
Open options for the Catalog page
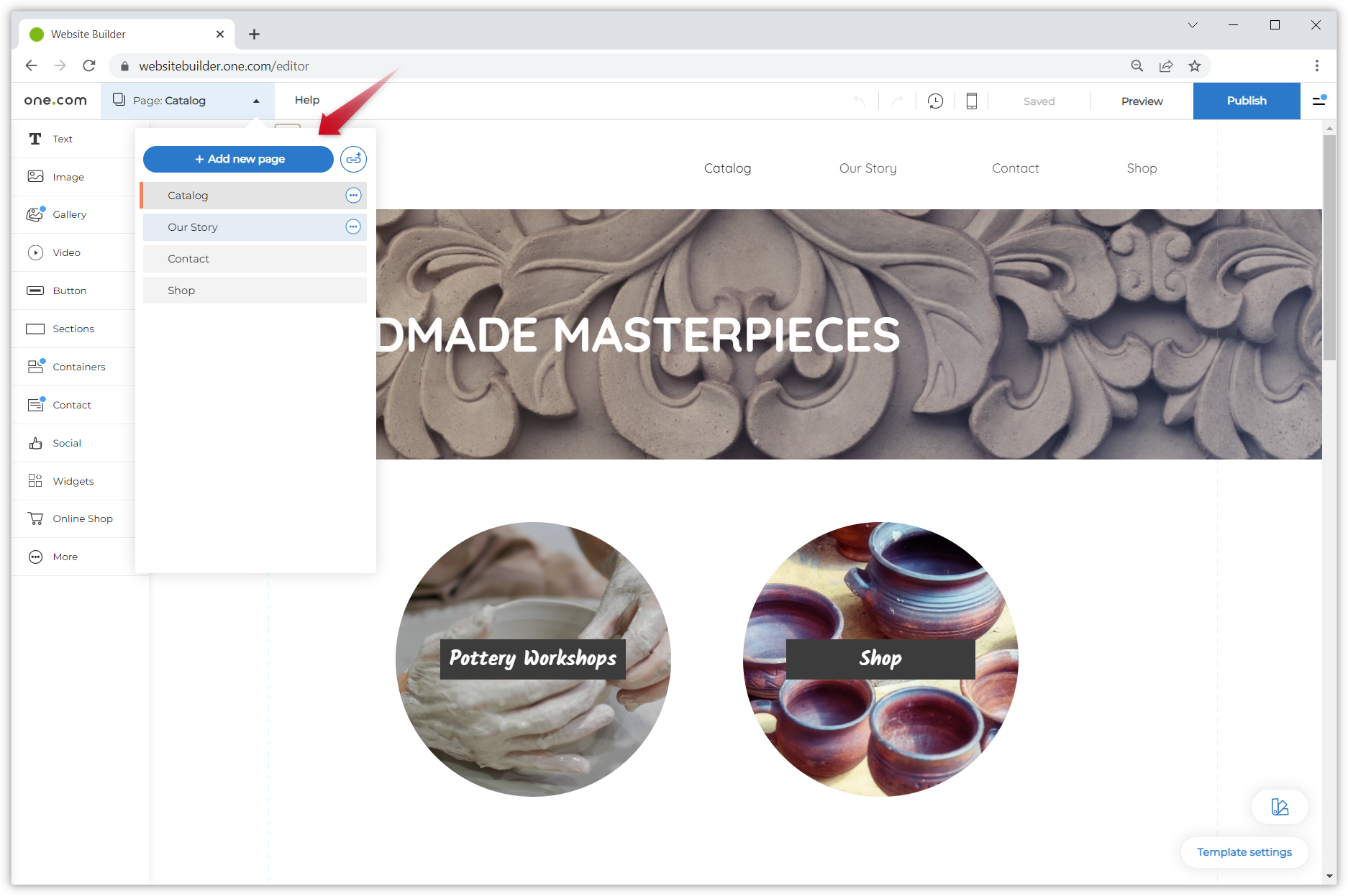pyautogui.click(x=353, y=196)
